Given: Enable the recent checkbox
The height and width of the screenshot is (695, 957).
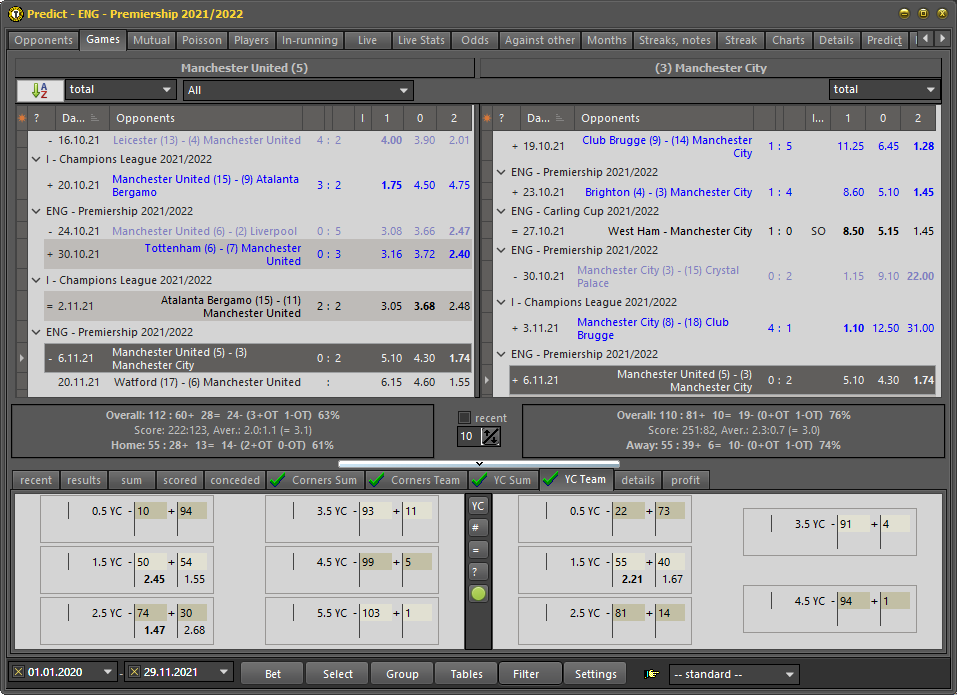Looking at the screenshot, I should click(464, 418).
